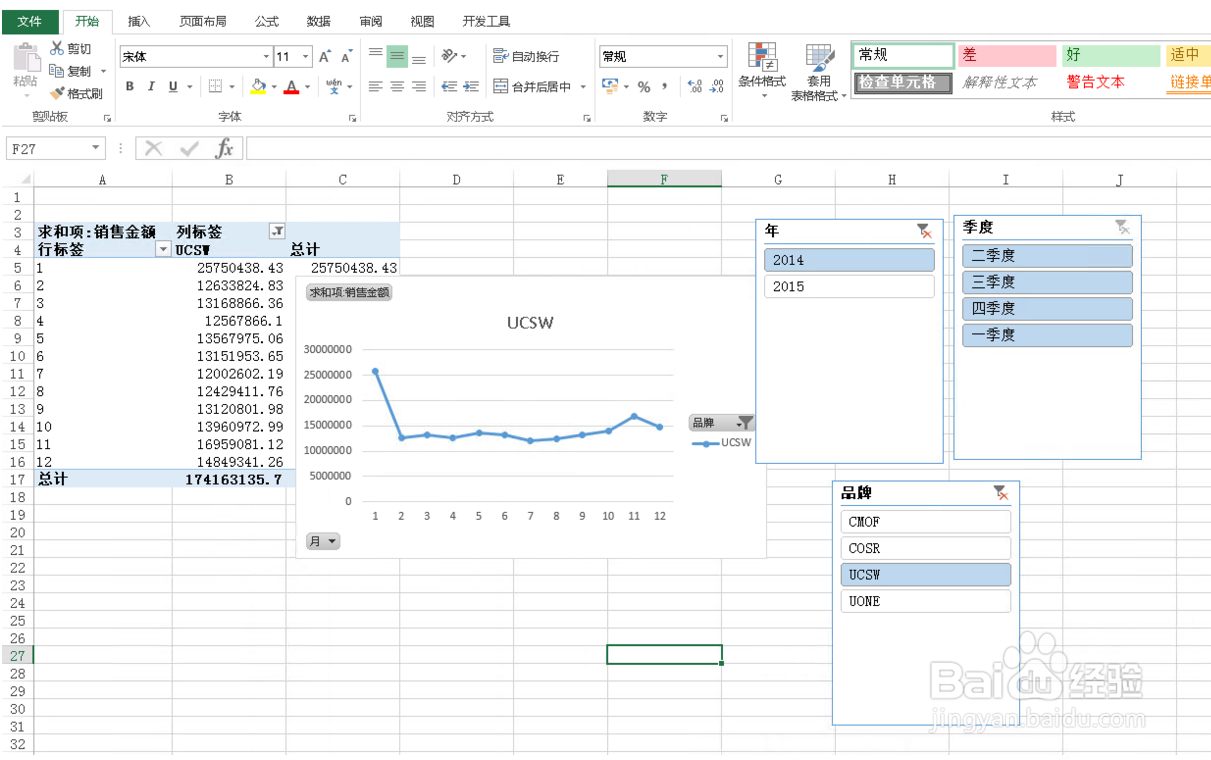
Task: Select 二季度 in the 季度 slicer
Action: 1047,256
